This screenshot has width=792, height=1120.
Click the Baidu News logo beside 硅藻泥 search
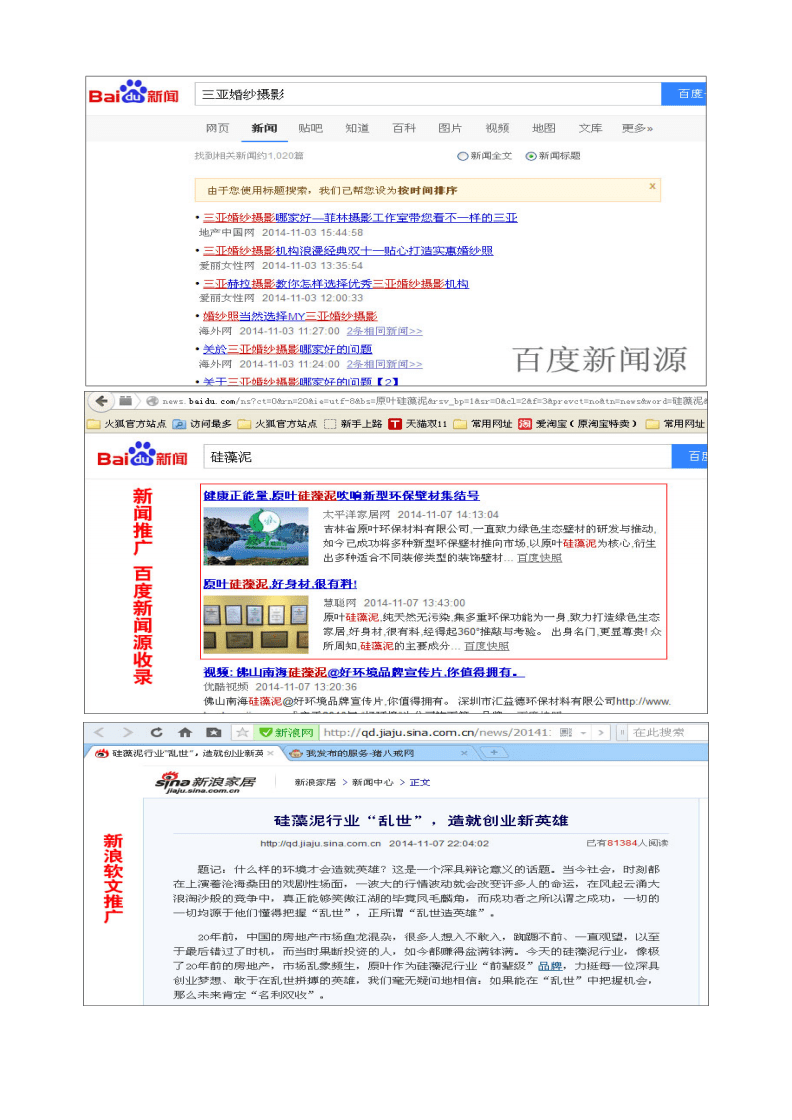pos(142,456)
